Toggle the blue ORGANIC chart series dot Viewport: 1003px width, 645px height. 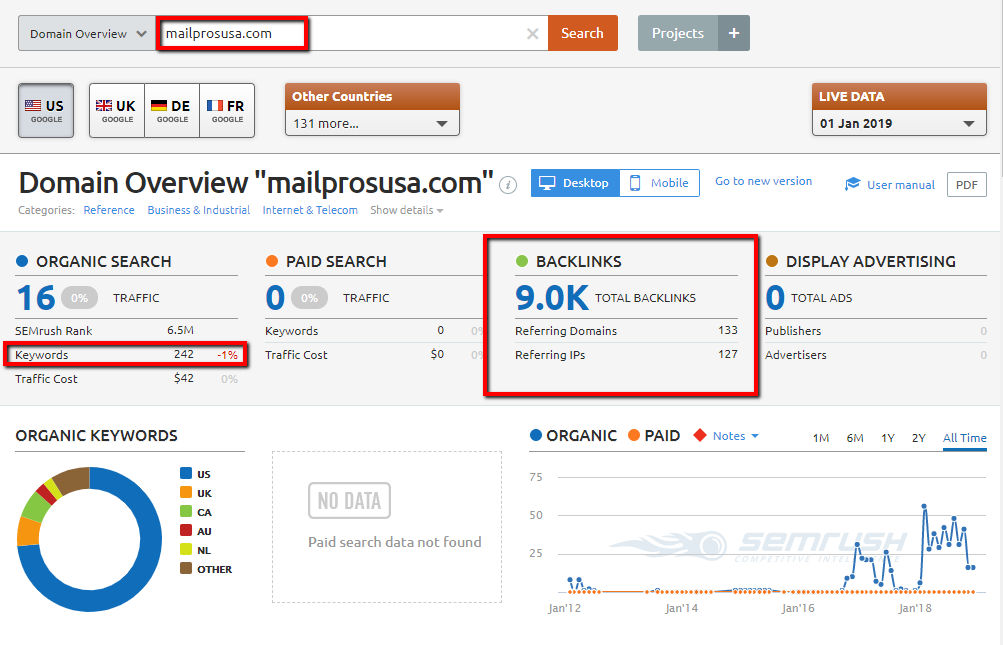click(536, 435)
